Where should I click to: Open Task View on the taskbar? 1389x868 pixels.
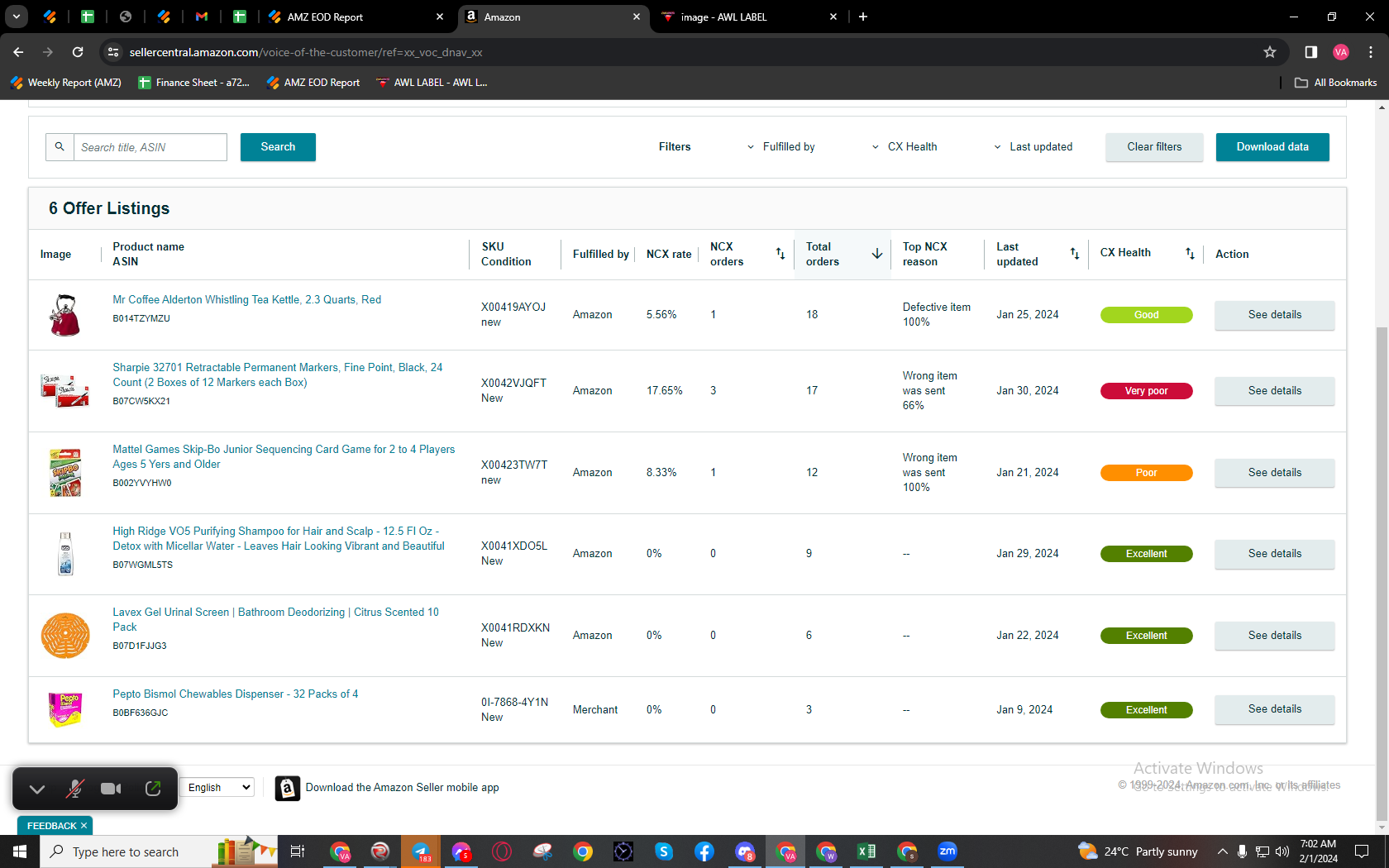tap(298, 851)
